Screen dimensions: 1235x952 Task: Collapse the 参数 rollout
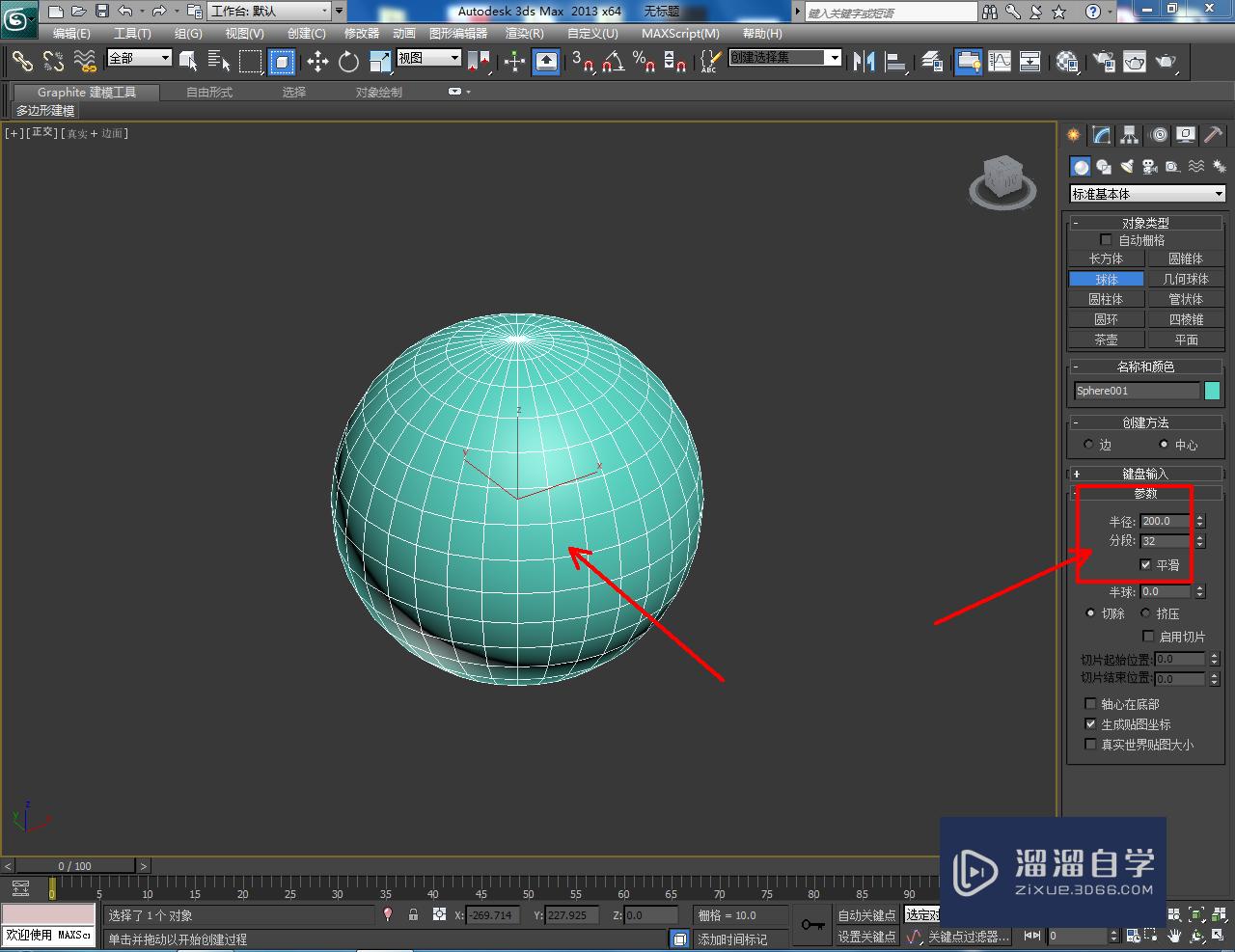pos(1145,494)
